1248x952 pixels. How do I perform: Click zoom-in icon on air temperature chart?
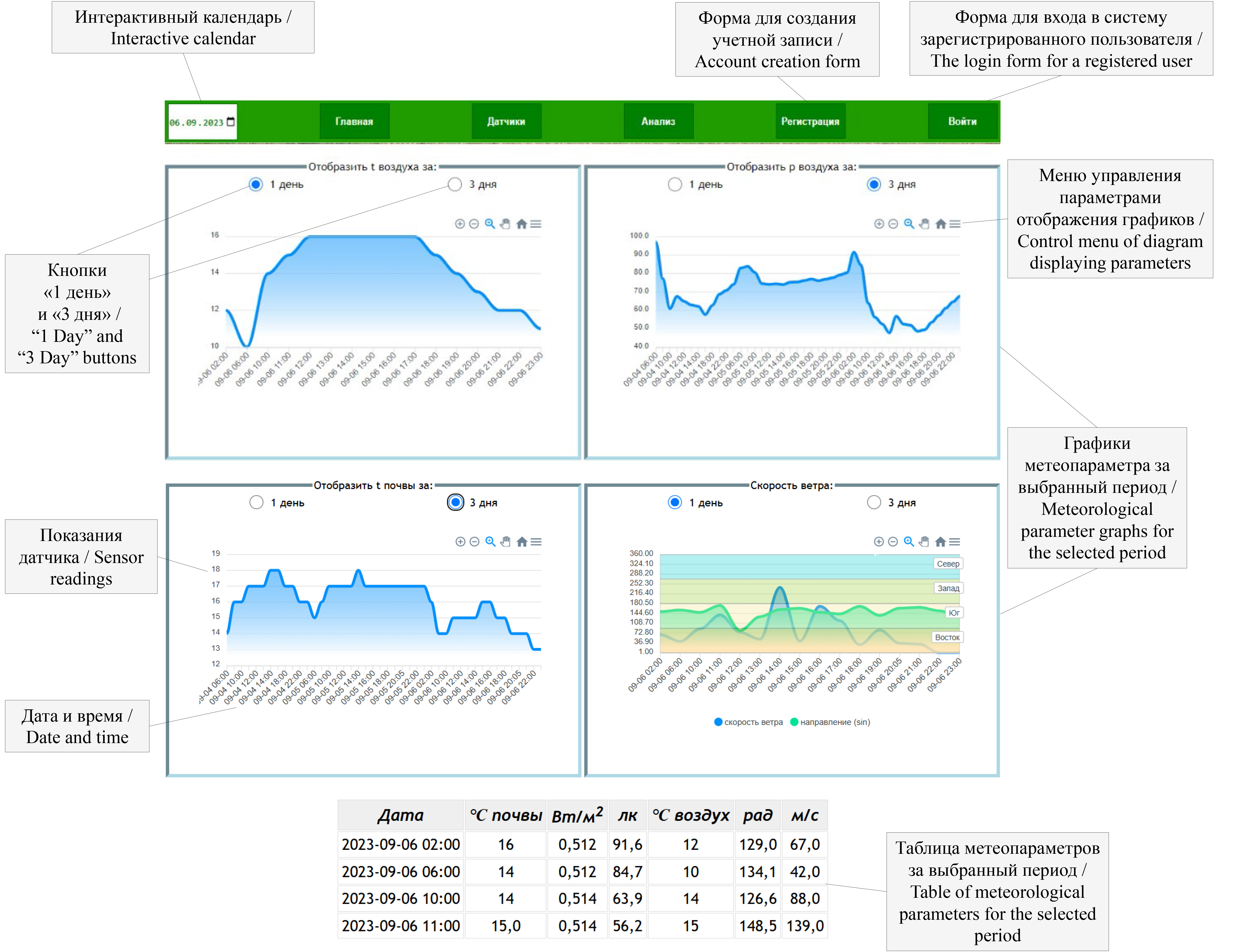460,224
